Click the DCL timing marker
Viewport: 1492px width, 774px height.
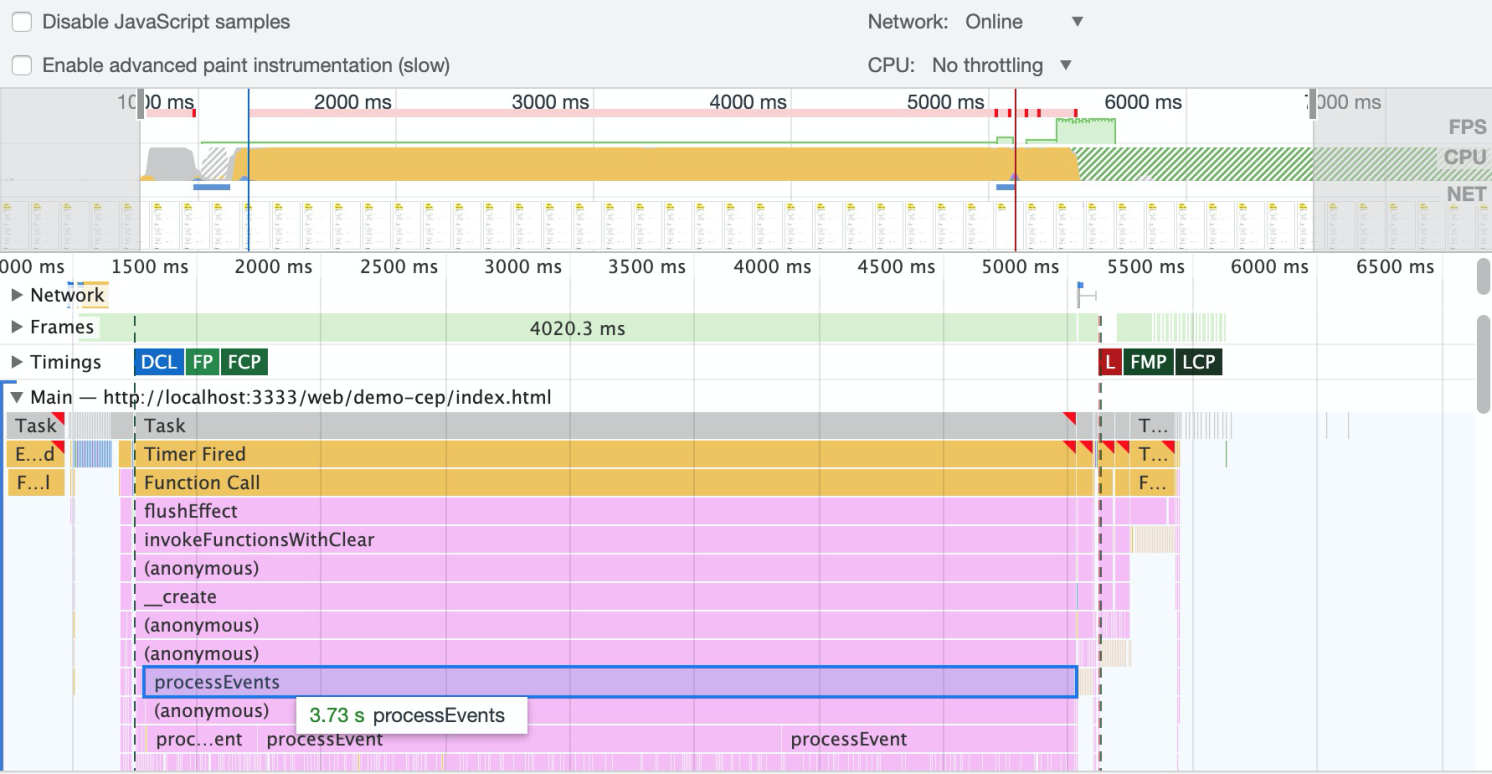159,362
